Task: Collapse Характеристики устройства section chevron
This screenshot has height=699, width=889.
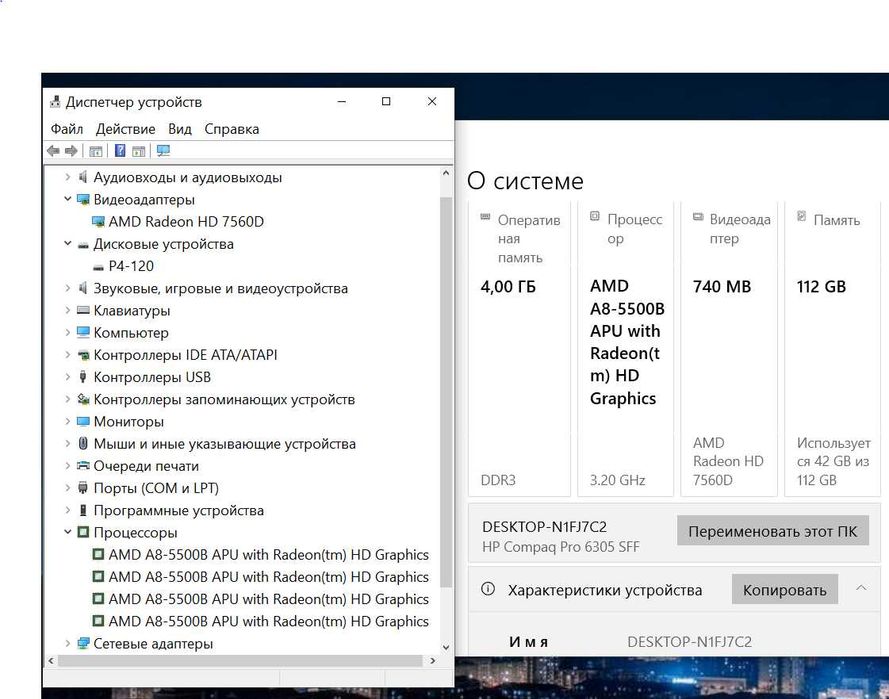Action: point(861,588)
